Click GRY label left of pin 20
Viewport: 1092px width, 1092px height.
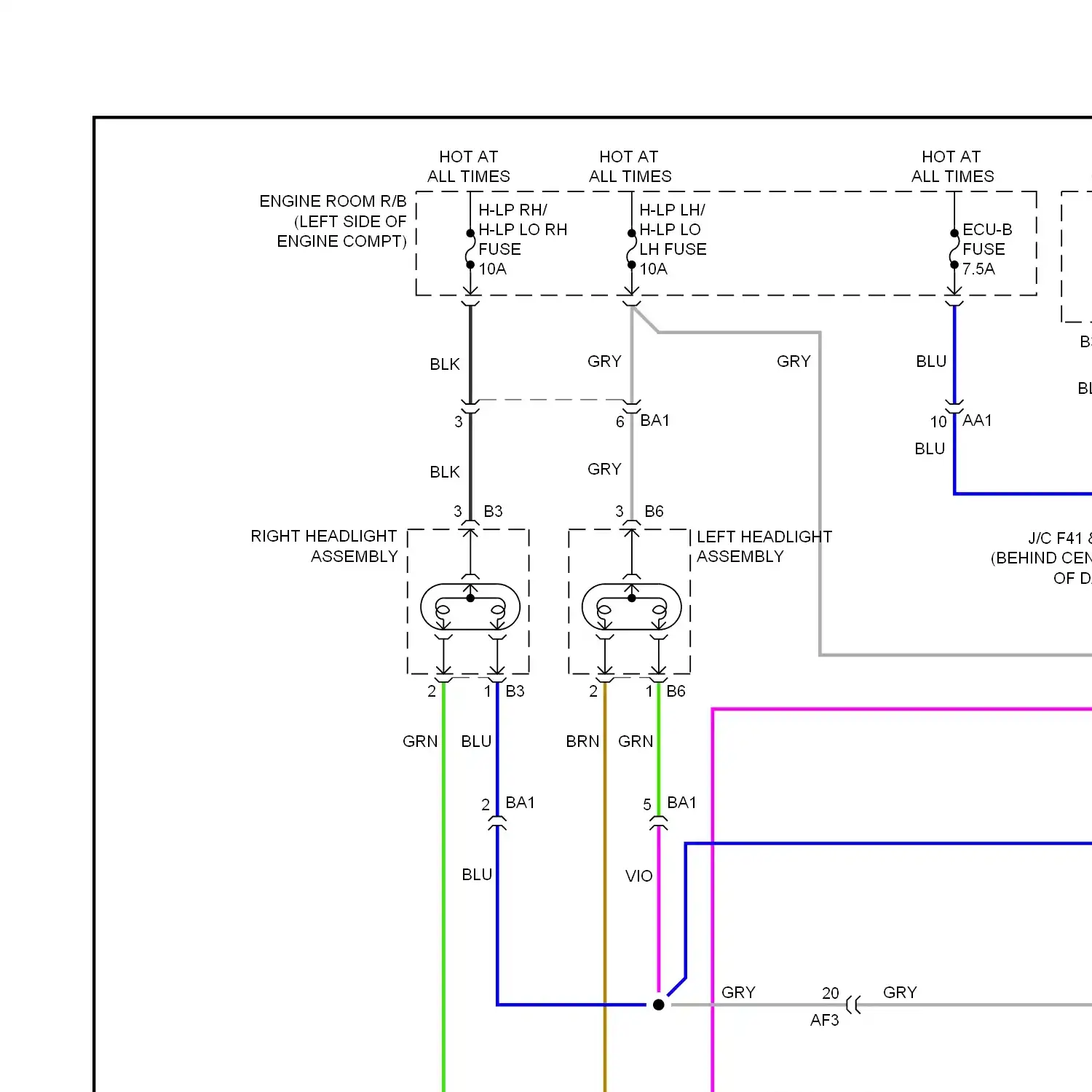pyautogui.click(x=738, y=992)
